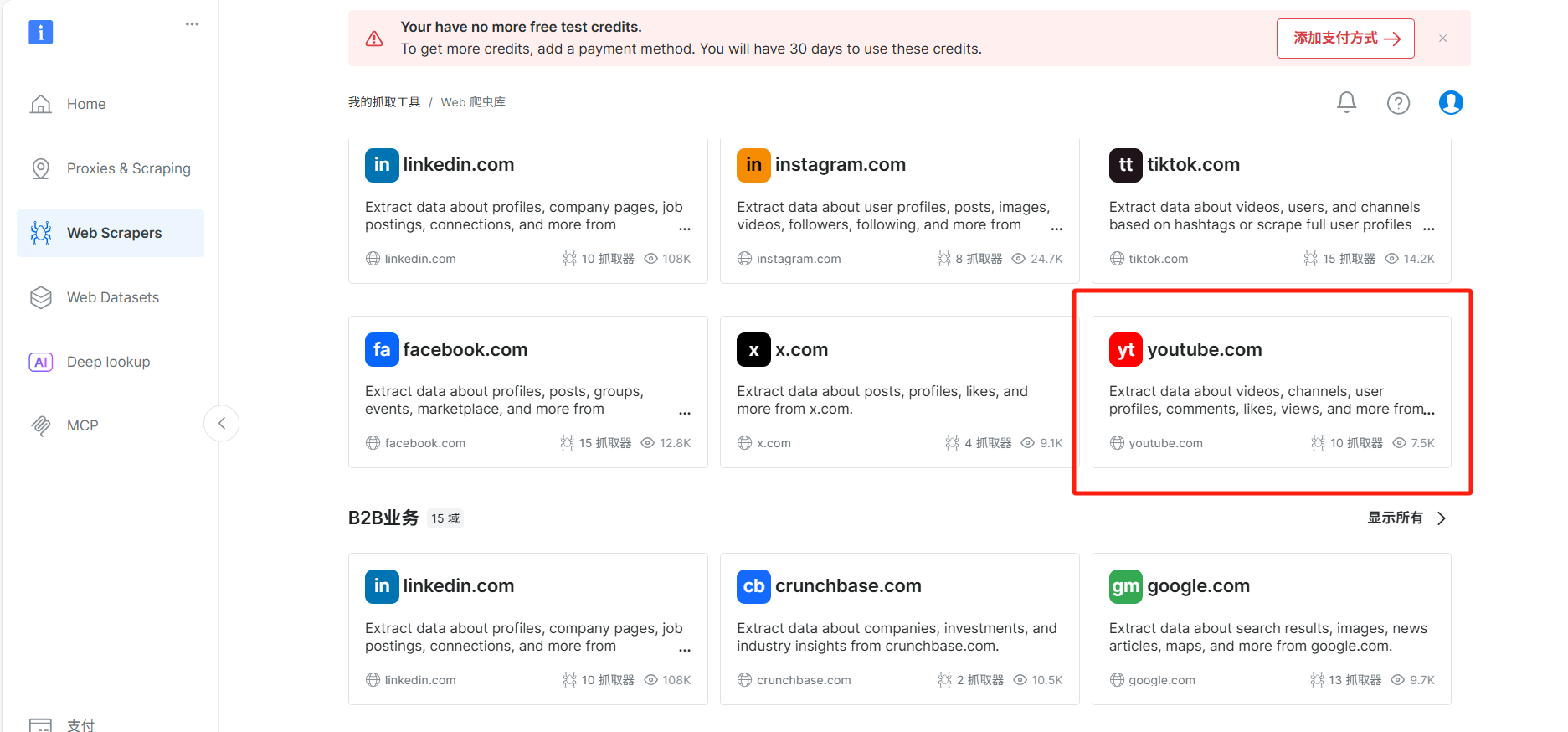1568x732 pixels.
Task: Open the youtube.com card title
Action: pyautogui.click(x=1205, y=349)
